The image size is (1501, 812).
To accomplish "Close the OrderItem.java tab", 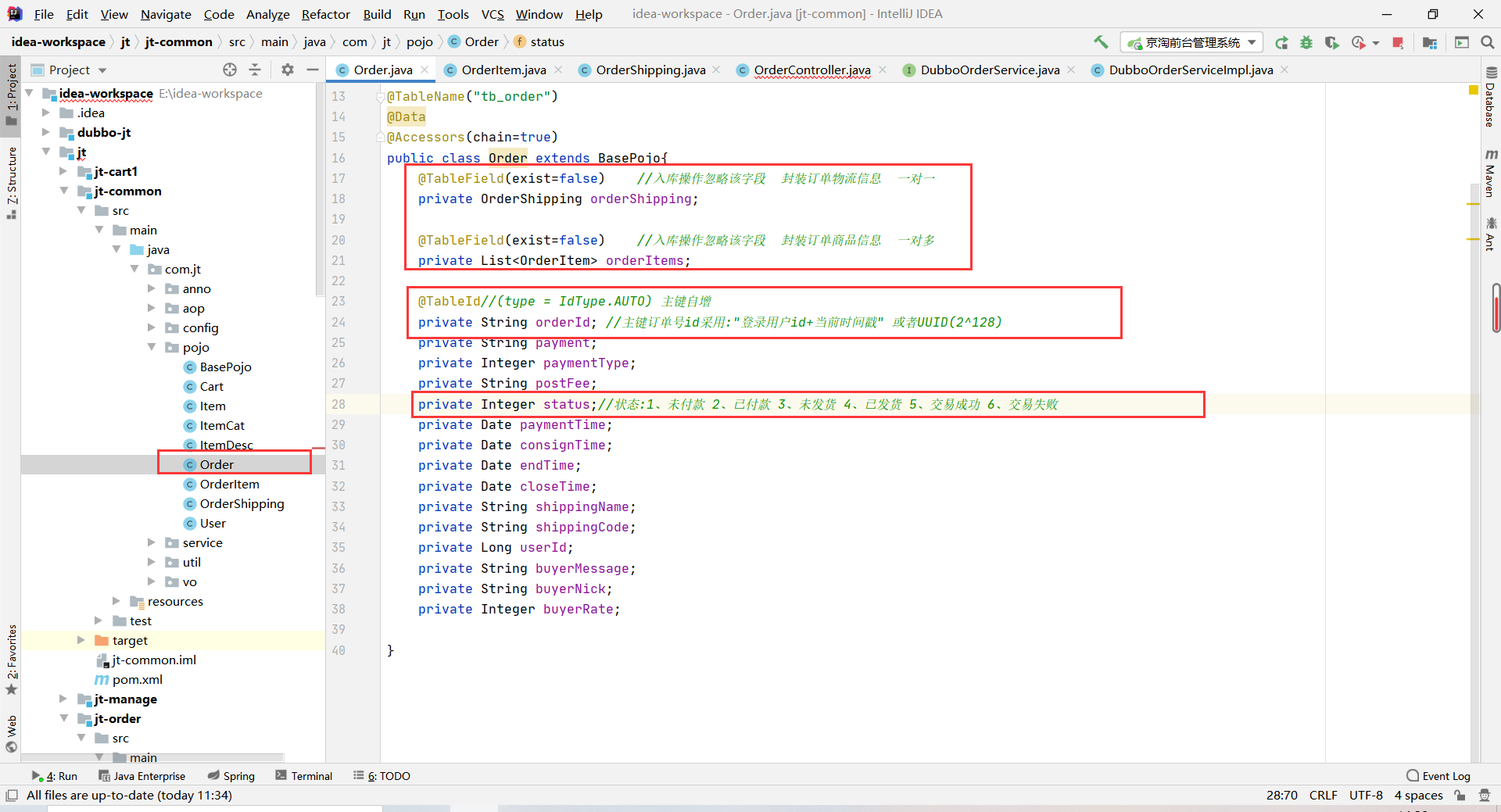I will click(558, 70).
